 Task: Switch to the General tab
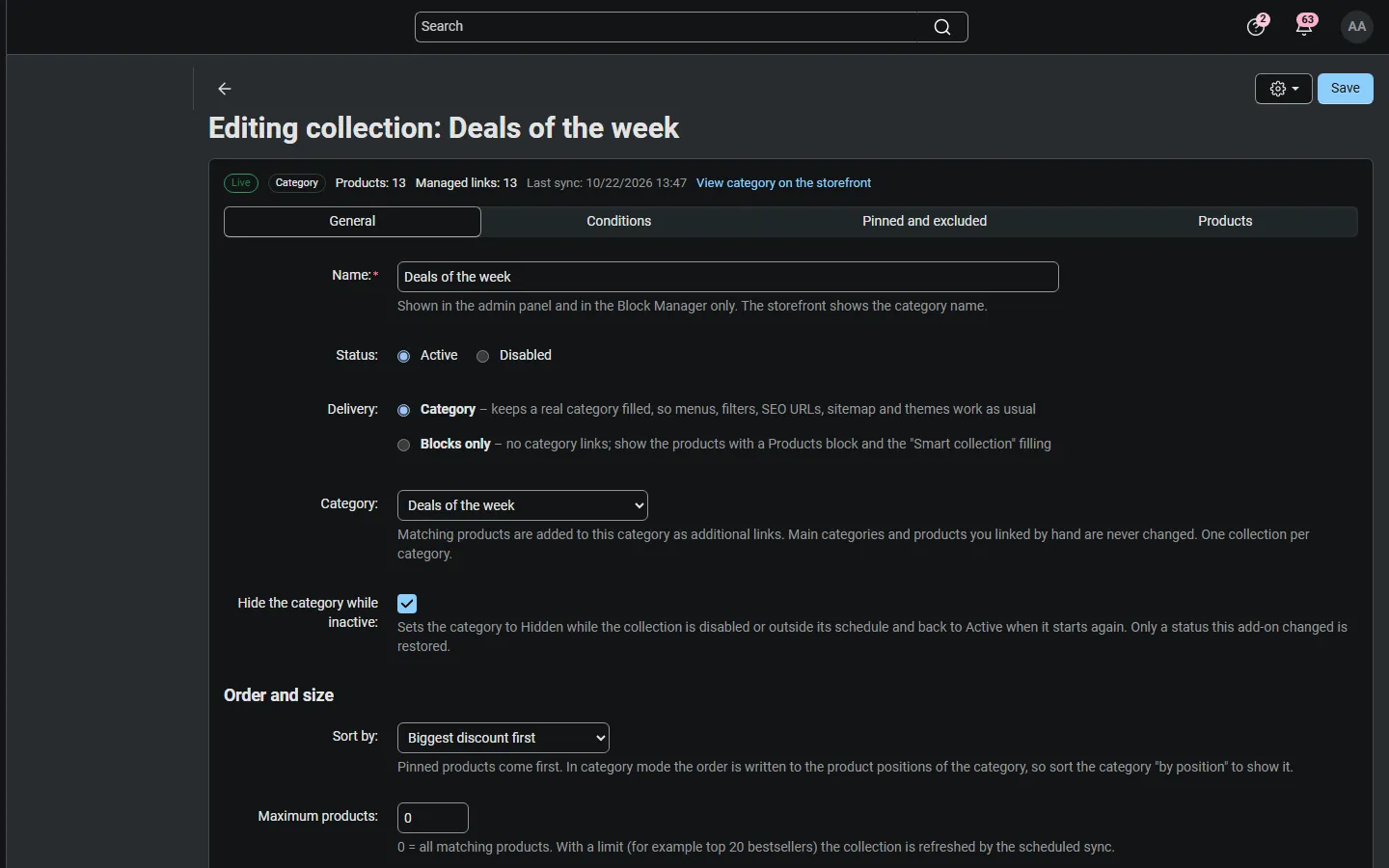click(352, 222)
